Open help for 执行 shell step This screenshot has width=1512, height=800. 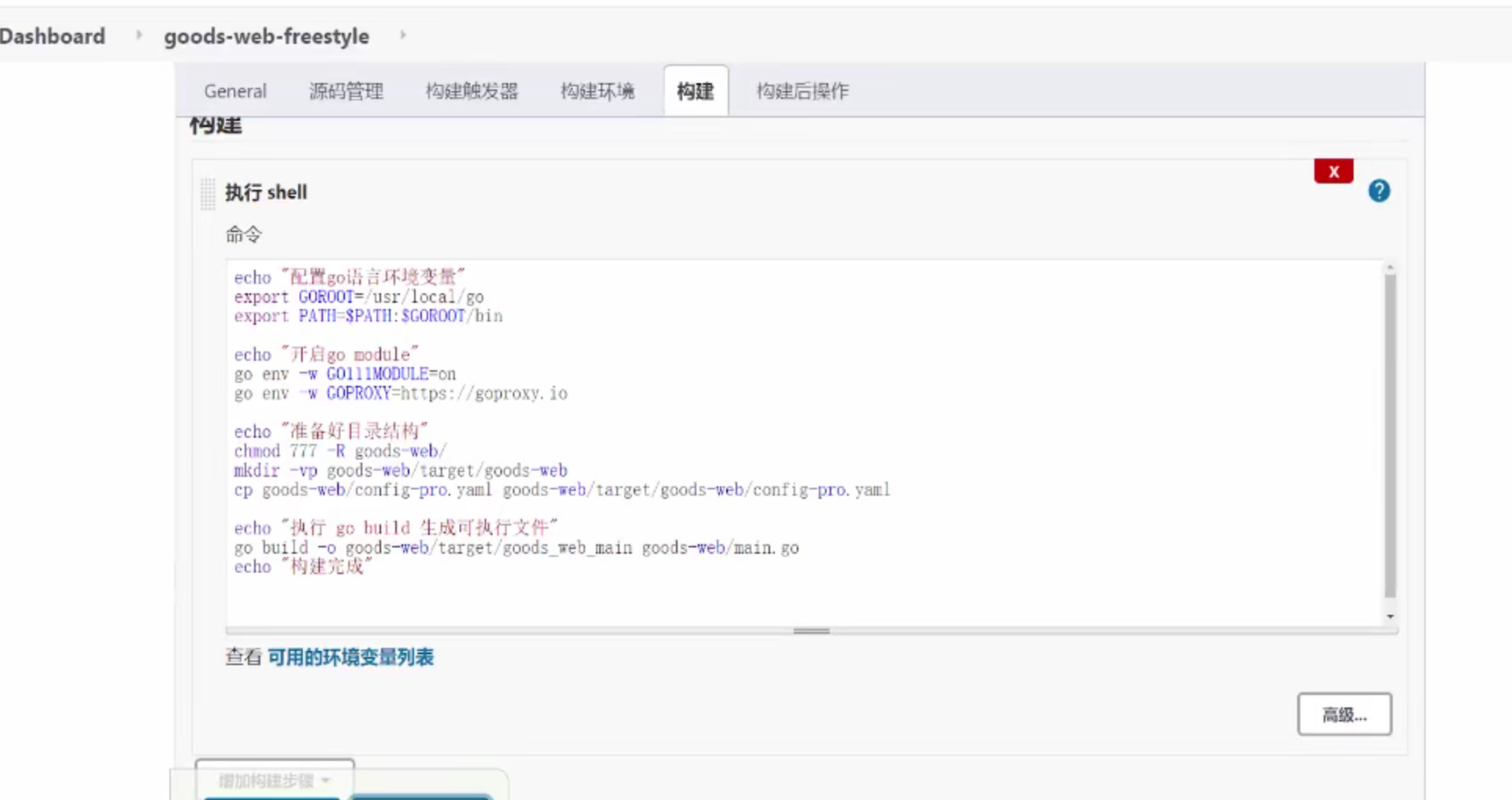pos(1379,191)
